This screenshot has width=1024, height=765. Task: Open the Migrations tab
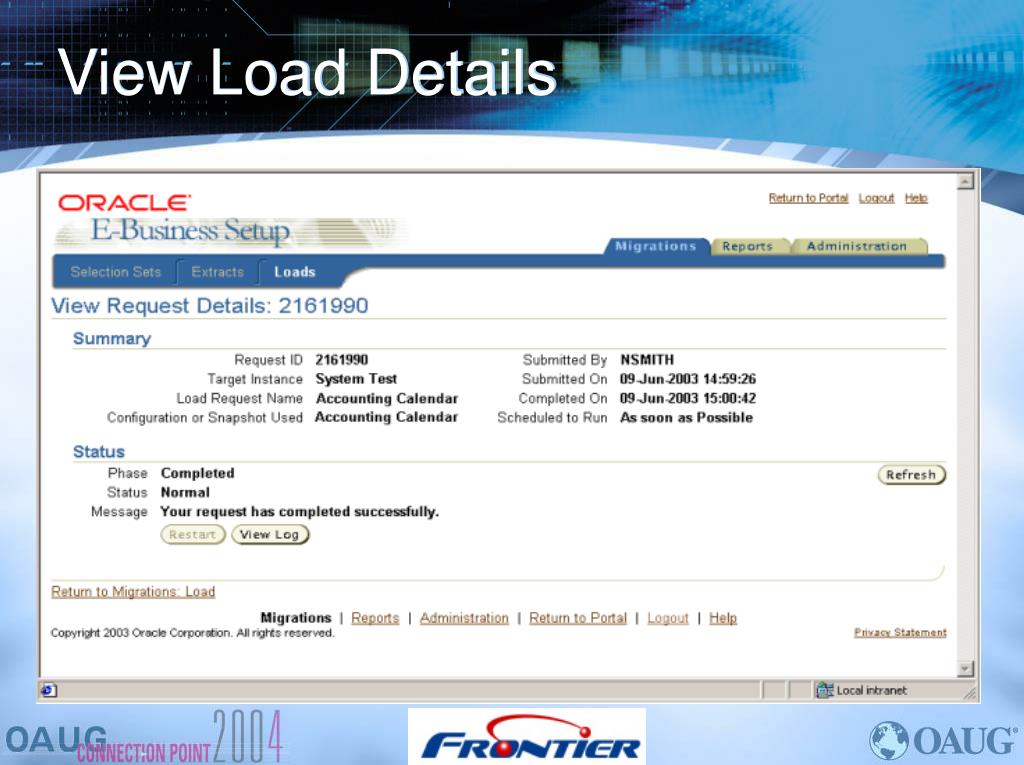[x=655, y=246]
